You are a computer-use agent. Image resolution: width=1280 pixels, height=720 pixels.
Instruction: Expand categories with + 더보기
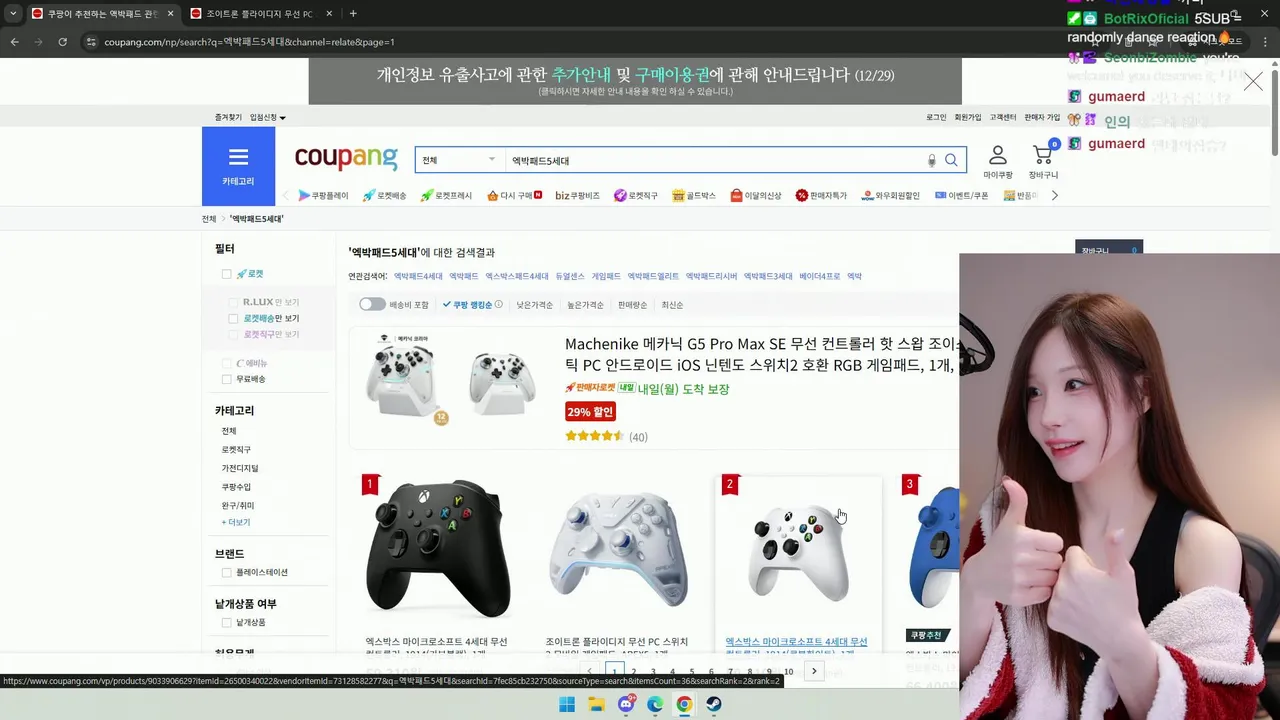click(x=236, y=522)
